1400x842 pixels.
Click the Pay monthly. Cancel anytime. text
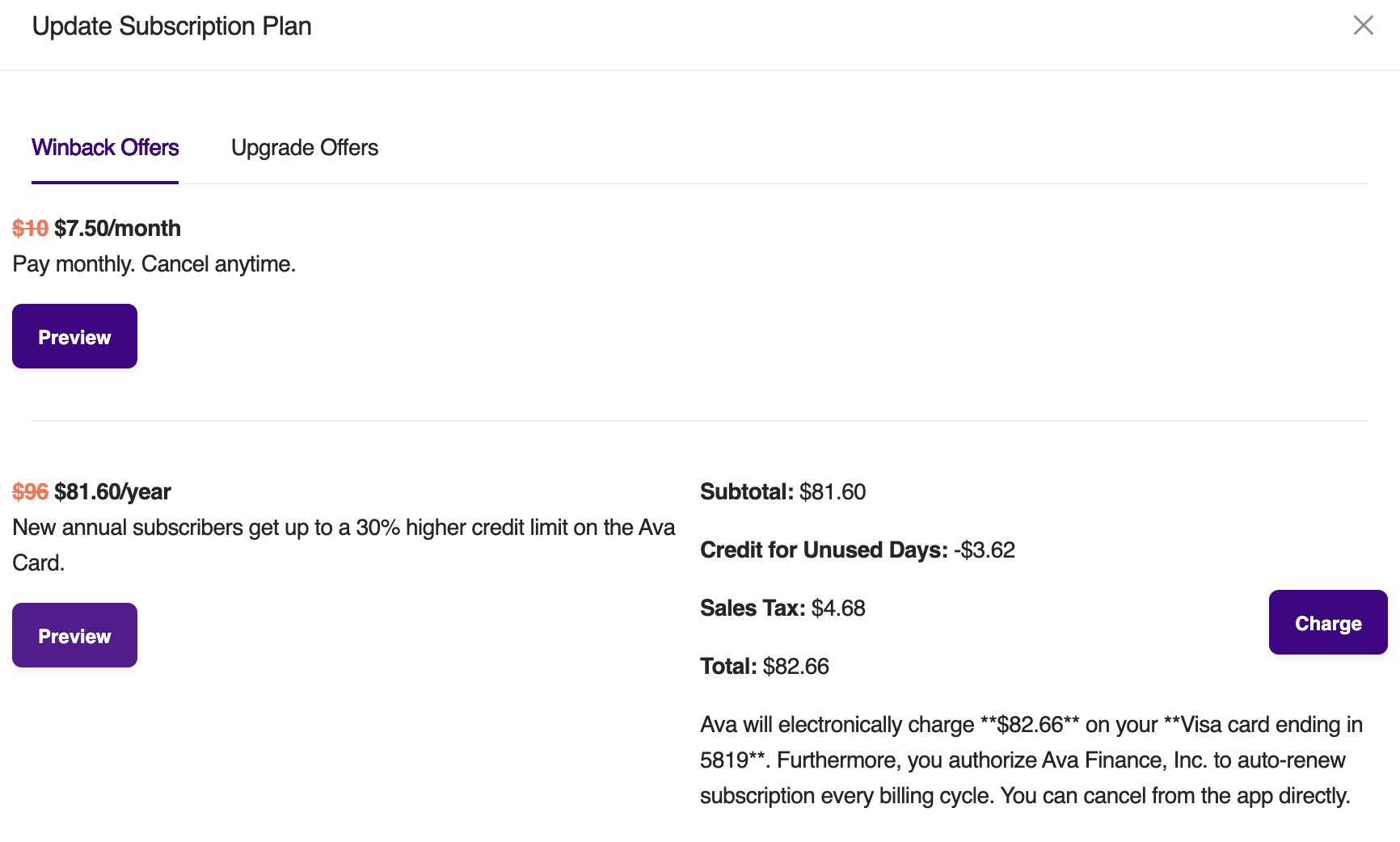(x=154, y=264)
